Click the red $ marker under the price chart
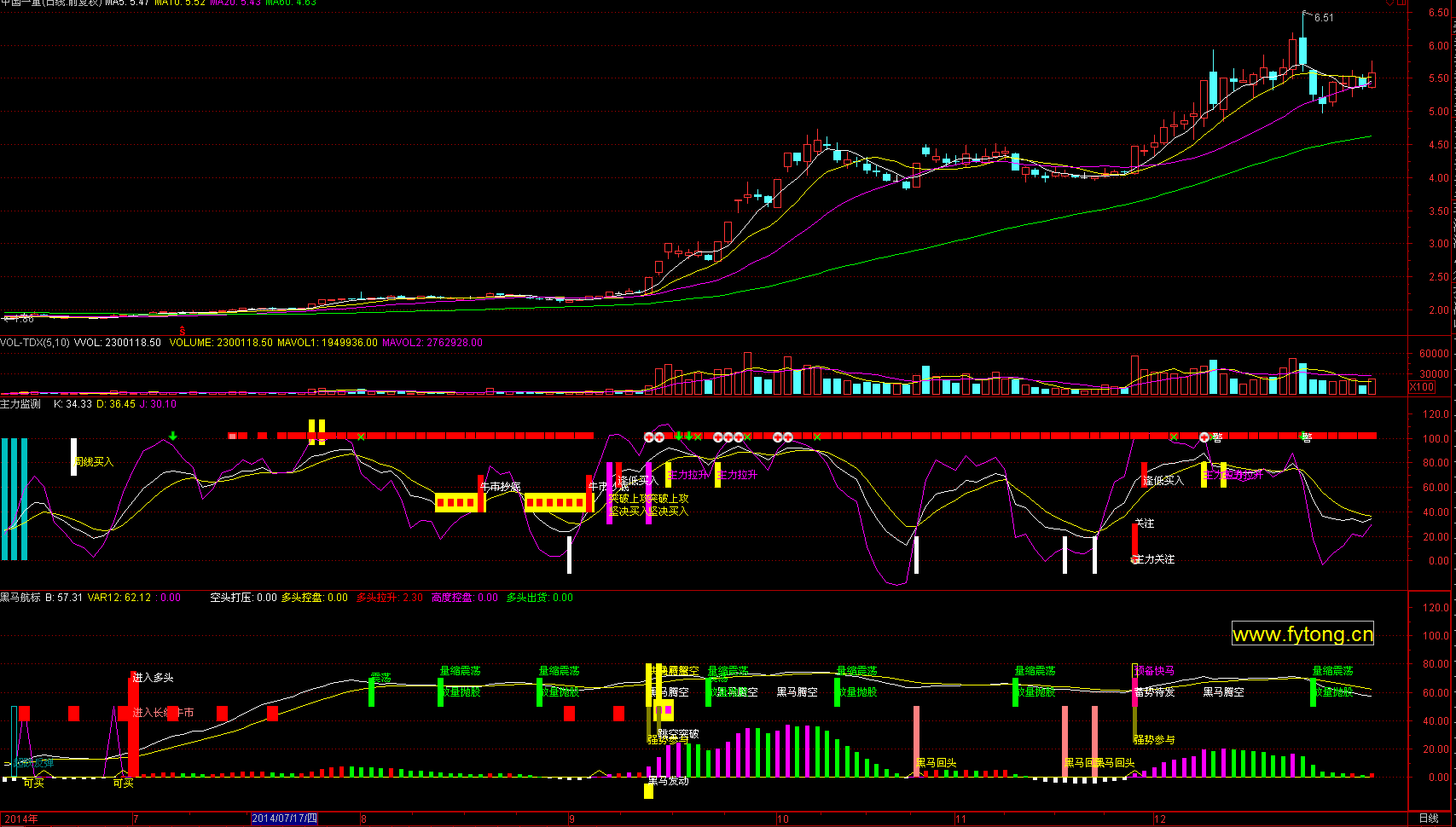Image resolution: width=1456 pixels, height=827 pixels. click(x=182, y=331)
